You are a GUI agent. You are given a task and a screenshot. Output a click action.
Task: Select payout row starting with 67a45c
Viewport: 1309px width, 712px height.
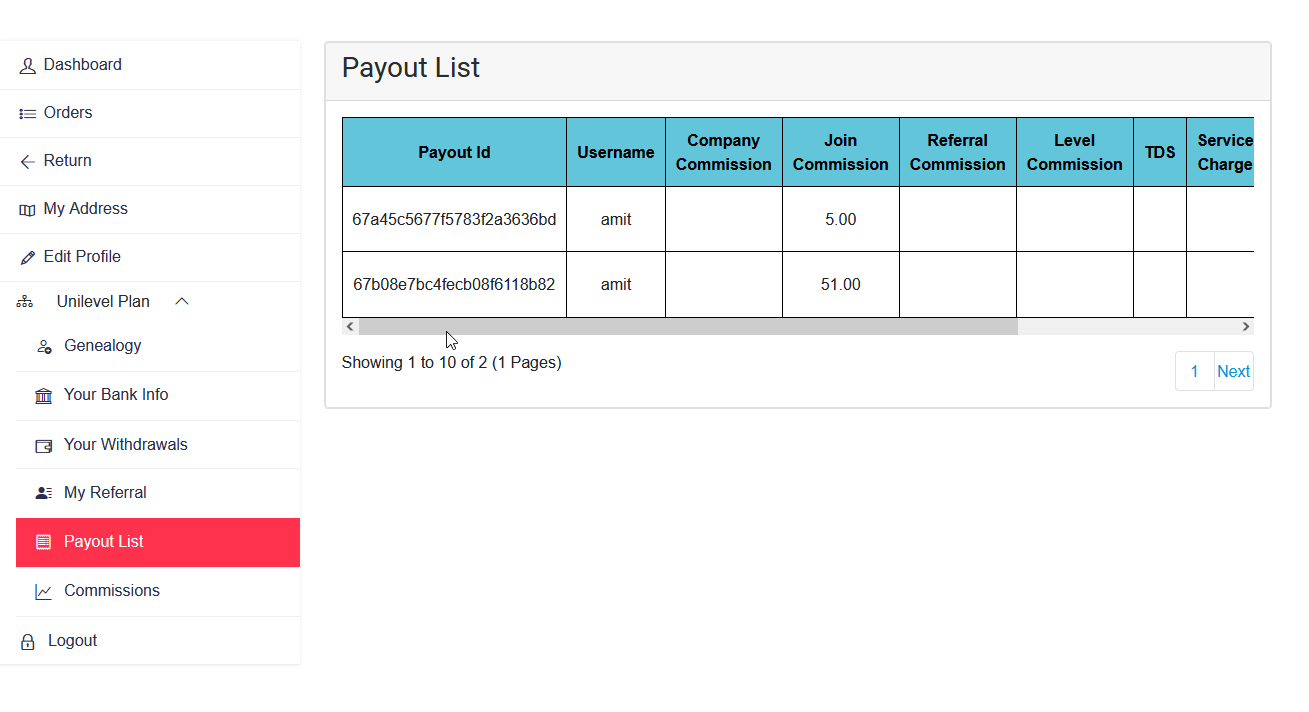pyautogui.click(x=454, y=219)
